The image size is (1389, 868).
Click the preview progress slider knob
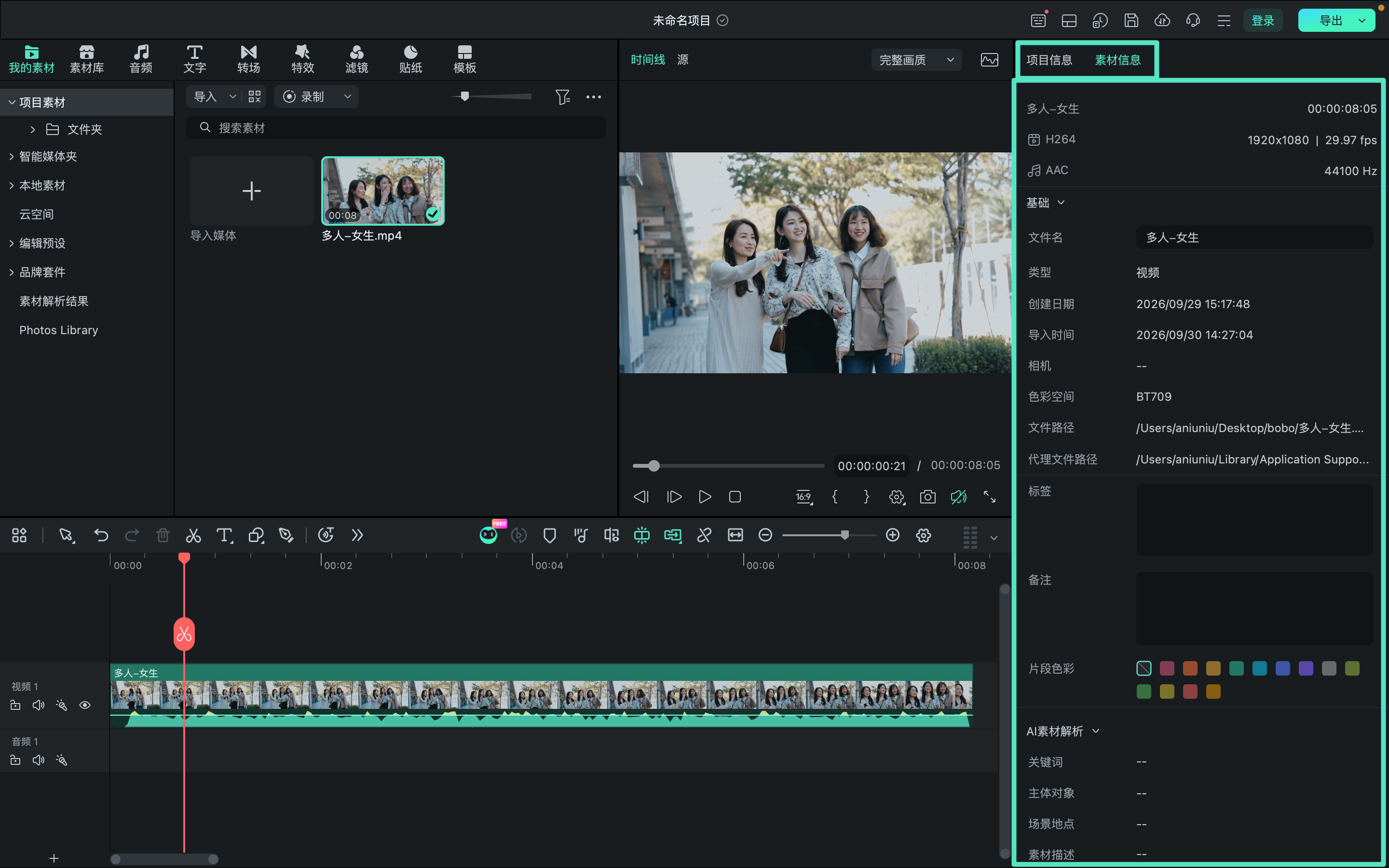click(x=654, y=465)
